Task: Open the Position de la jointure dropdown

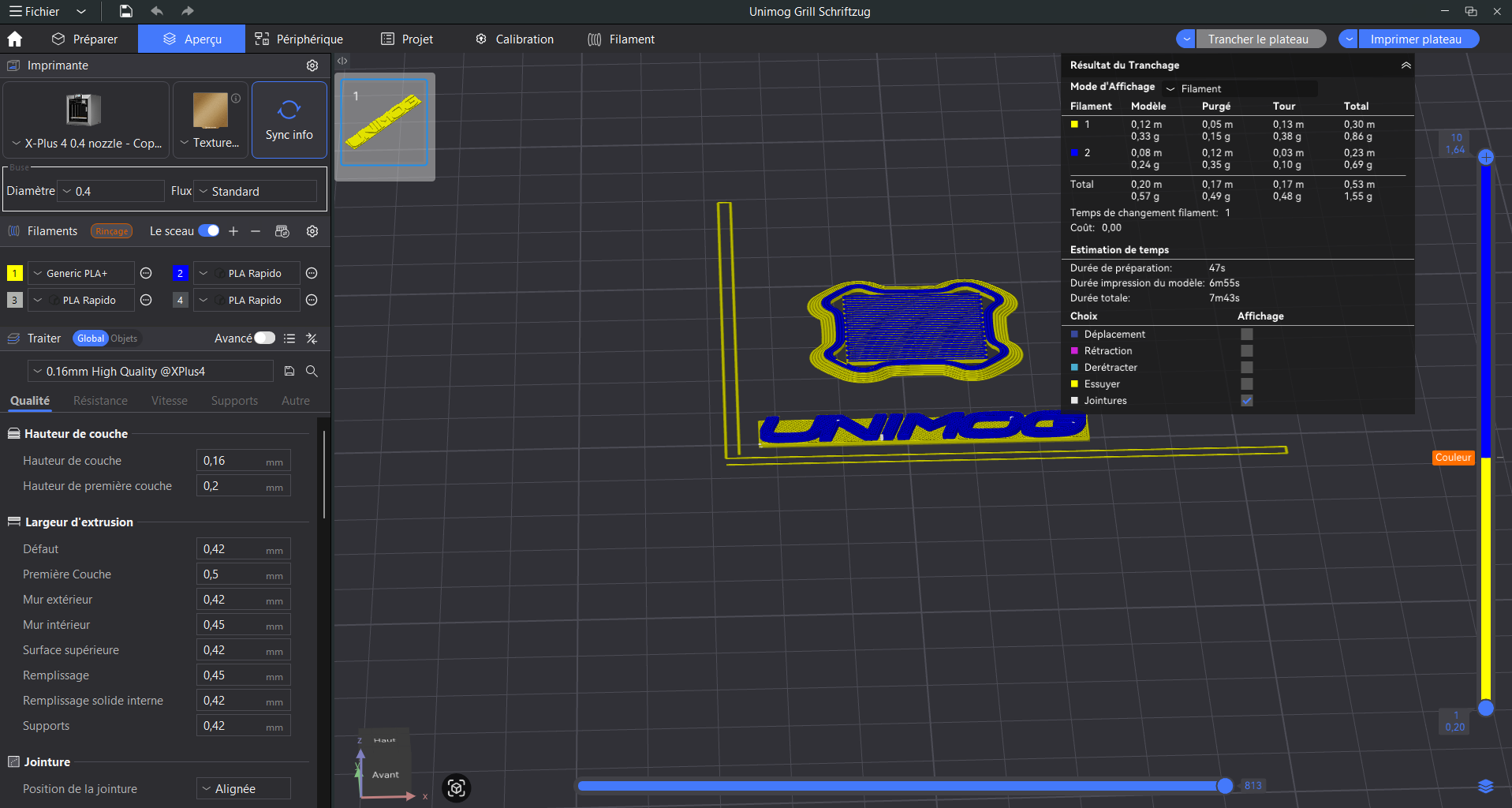Action: pos(243,789)
